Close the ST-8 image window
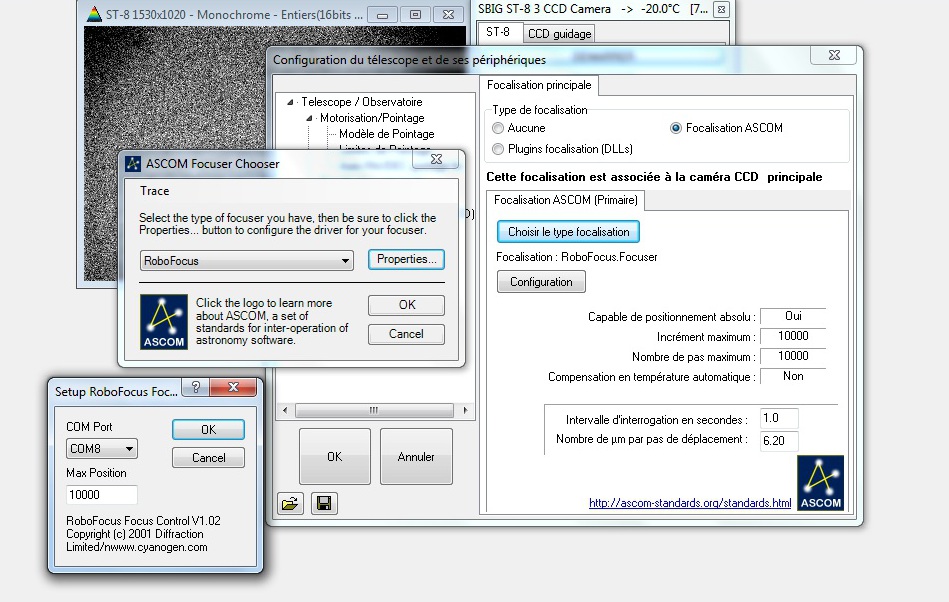 pyautogui.click(x=448, y=15)
